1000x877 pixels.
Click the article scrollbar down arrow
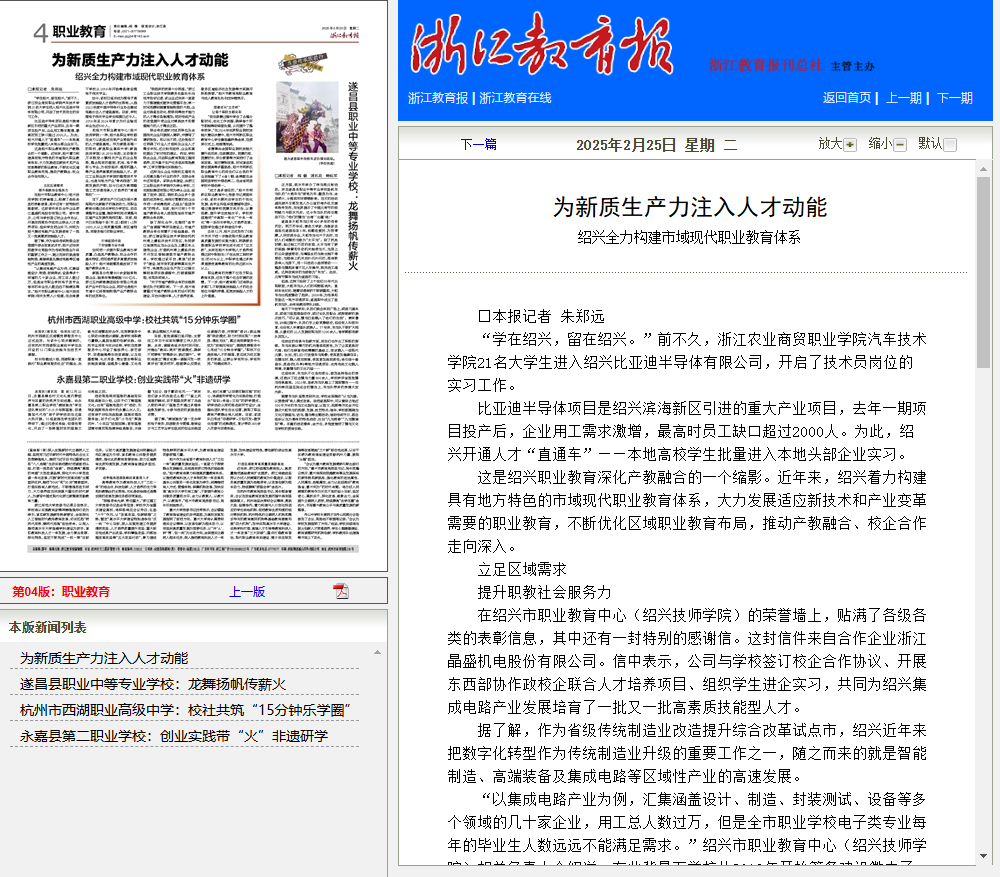point(983,856)
